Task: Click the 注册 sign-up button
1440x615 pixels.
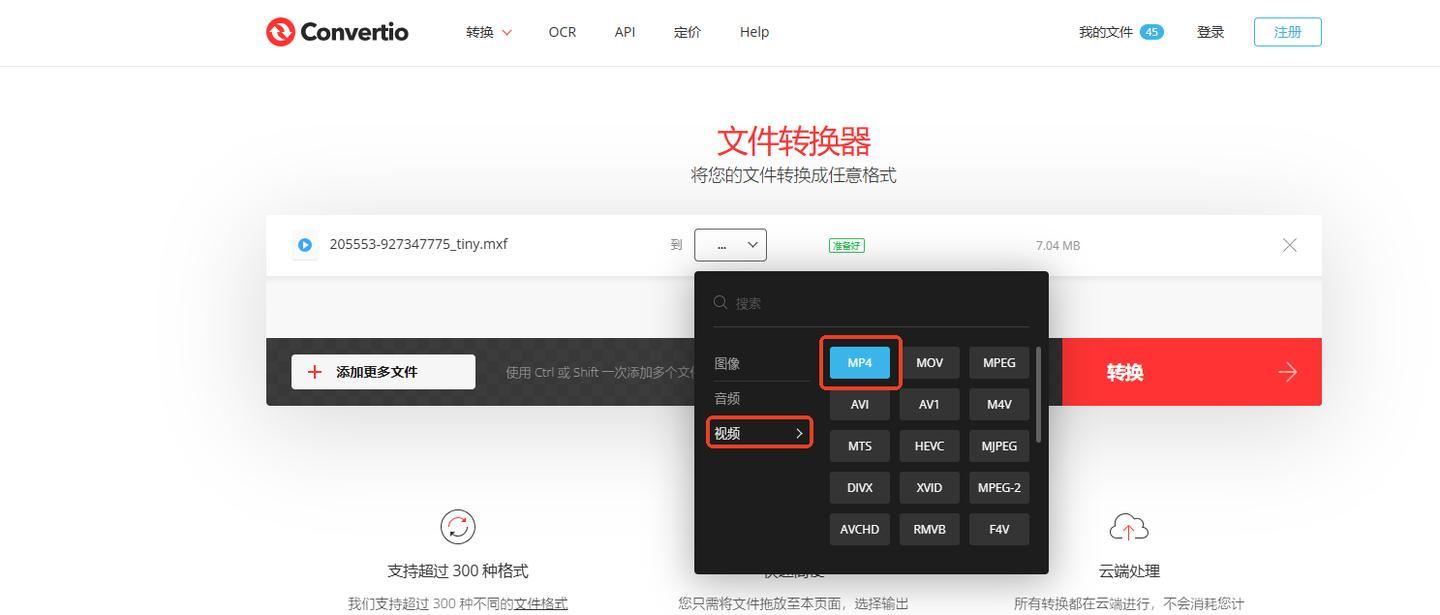Action: pos(1287,32)
